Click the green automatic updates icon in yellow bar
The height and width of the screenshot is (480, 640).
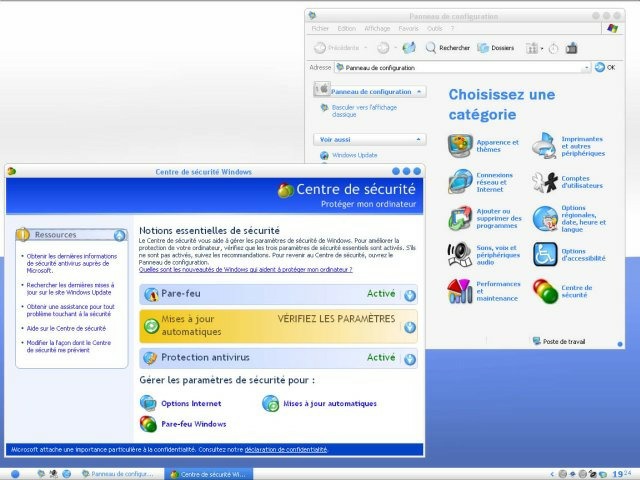151,326
